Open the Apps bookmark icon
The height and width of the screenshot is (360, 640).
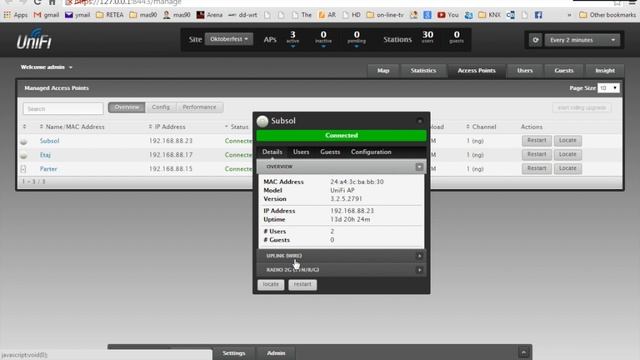[7, 15]
